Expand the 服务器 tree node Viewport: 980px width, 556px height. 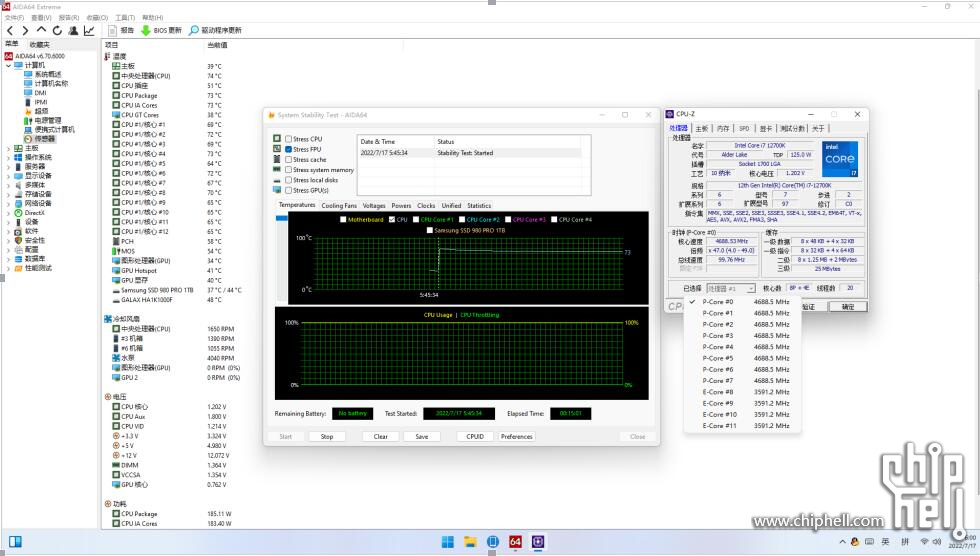[x=8, y=167]
